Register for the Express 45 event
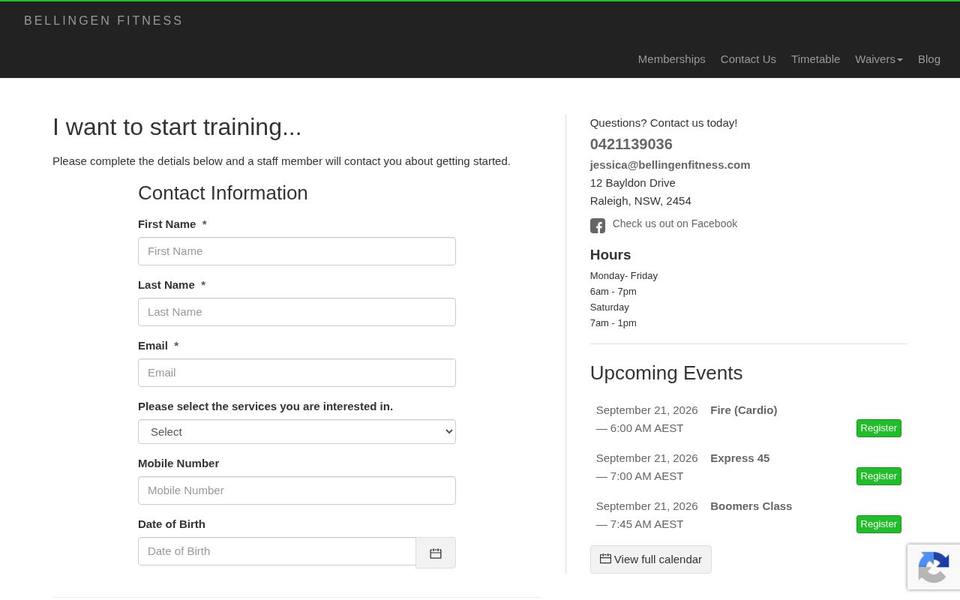This screenshot has width=960, height=600. pyautogui.click(x=879, y=476)
